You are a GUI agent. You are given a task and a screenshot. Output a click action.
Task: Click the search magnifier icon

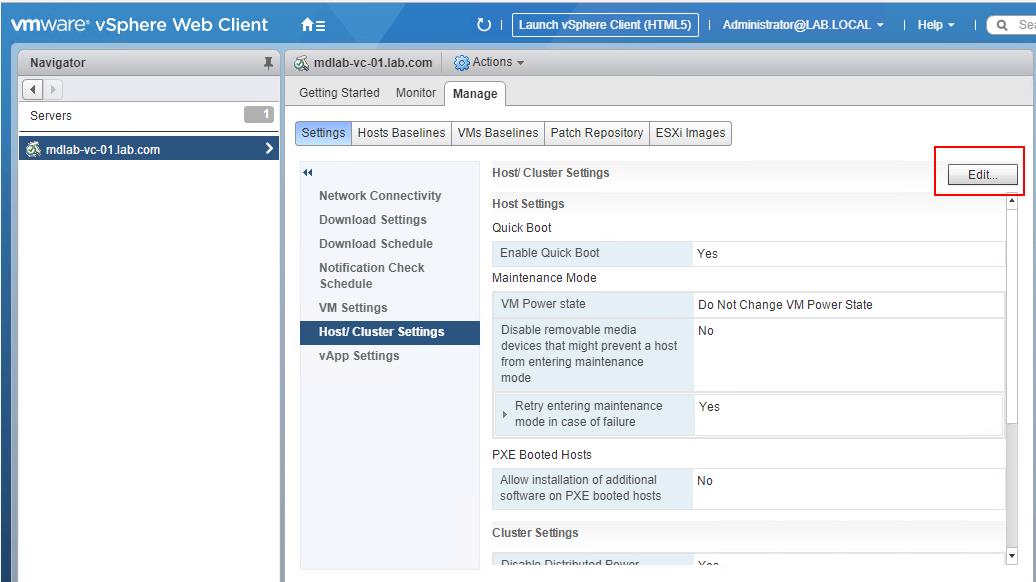click(x=1002, y=25)
